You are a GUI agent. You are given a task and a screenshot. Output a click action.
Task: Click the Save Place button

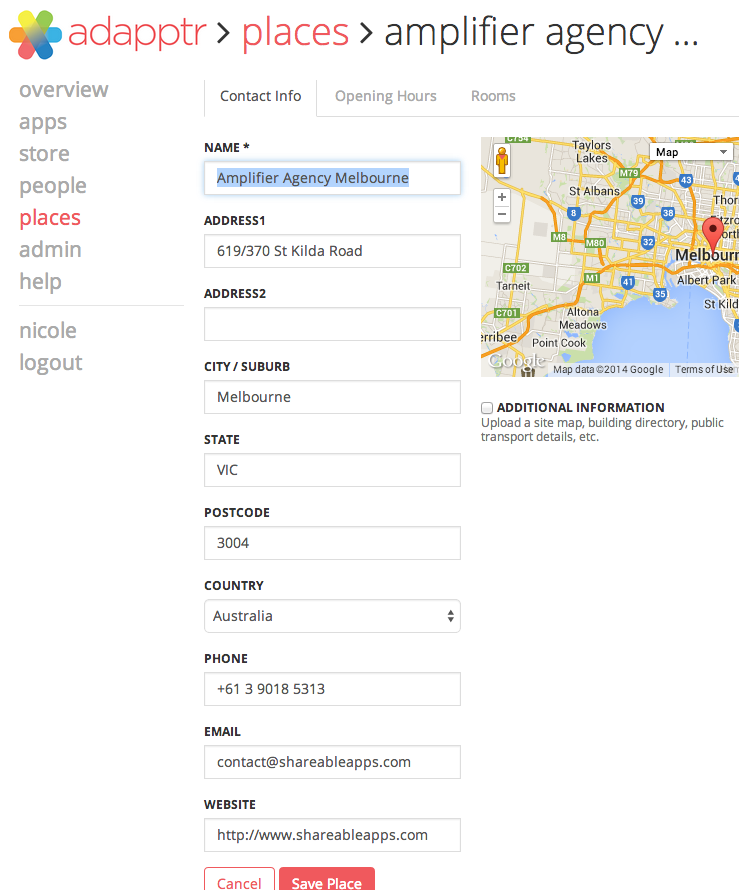(326, 880)
